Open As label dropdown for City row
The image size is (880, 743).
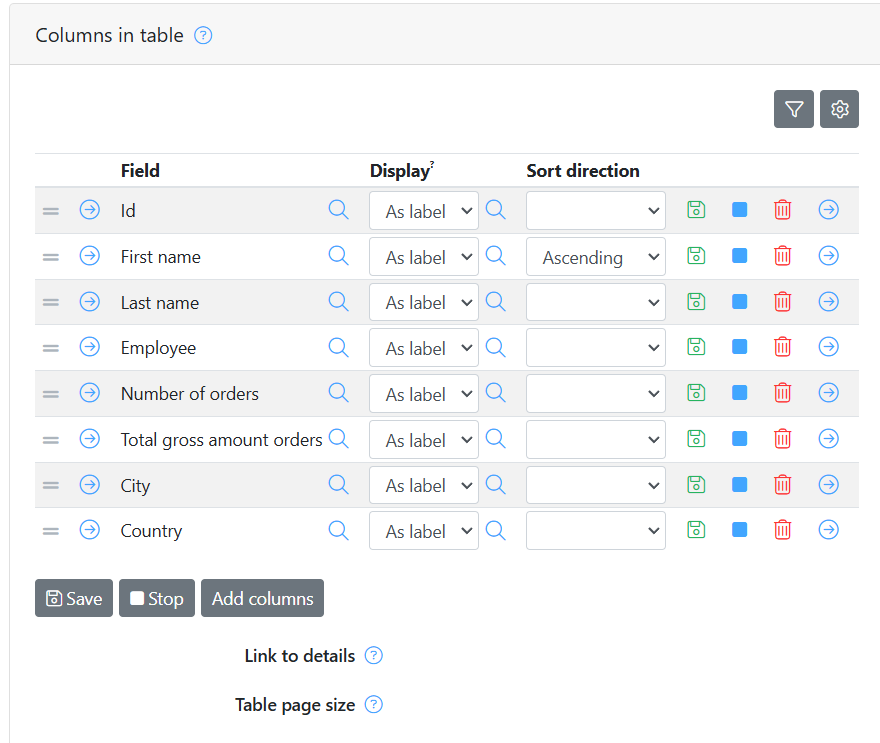[424, 485]
